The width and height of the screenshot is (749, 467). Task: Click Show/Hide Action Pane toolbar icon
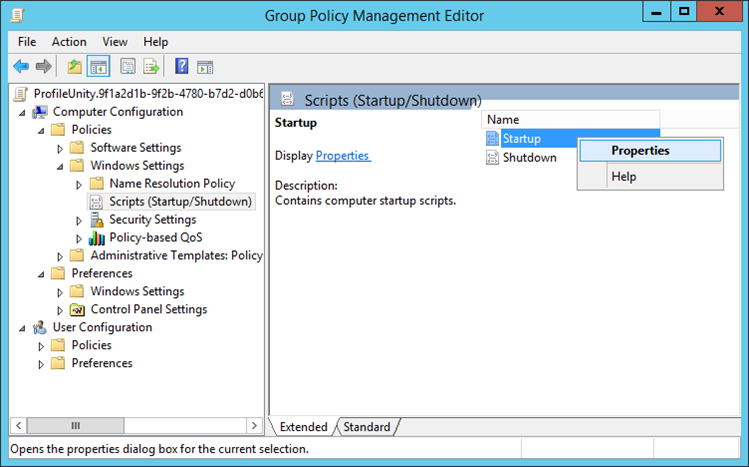(x=205, y=67)
